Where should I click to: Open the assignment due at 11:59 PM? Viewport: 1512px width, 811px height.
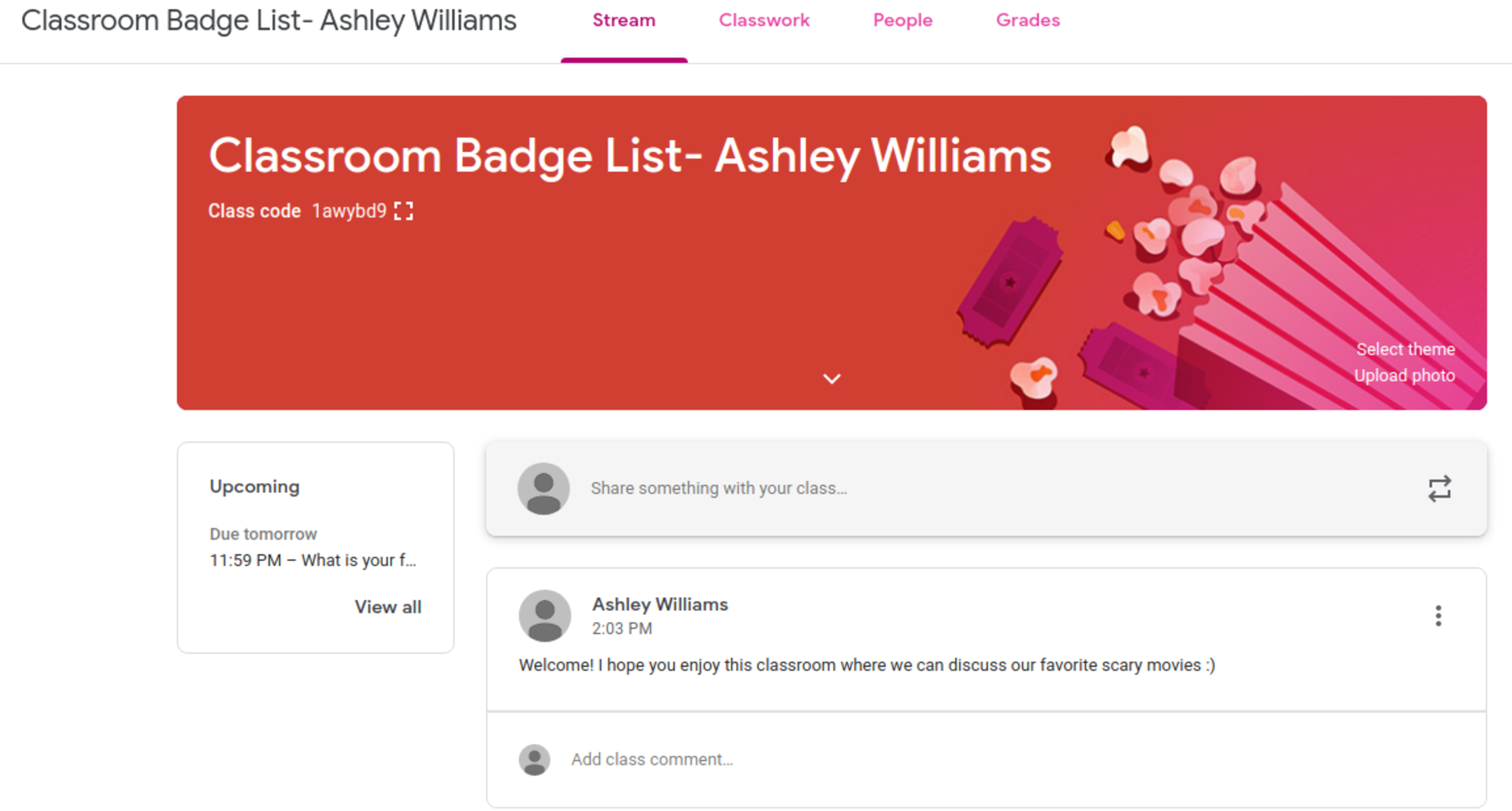coord(313,560)
